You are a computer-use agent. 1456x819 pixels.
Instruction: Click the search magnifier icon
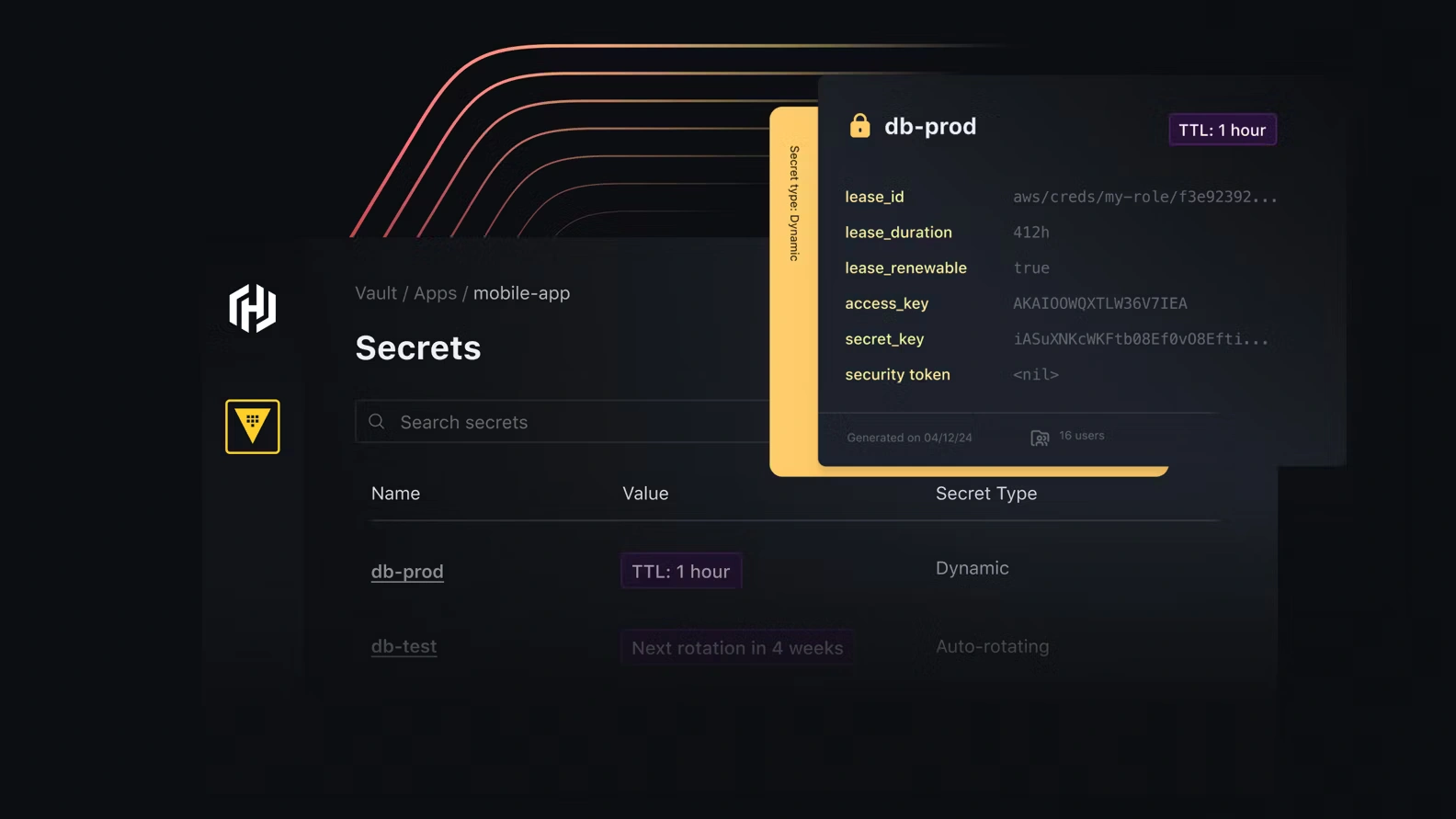point(377,422)
